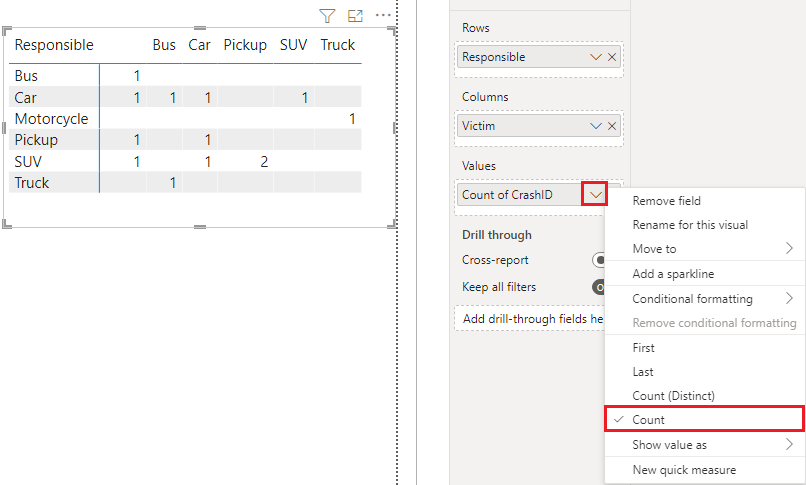Select the SUV row label
Image resolution: width=806 pixels, height=485 pixels.
[28, 161]
